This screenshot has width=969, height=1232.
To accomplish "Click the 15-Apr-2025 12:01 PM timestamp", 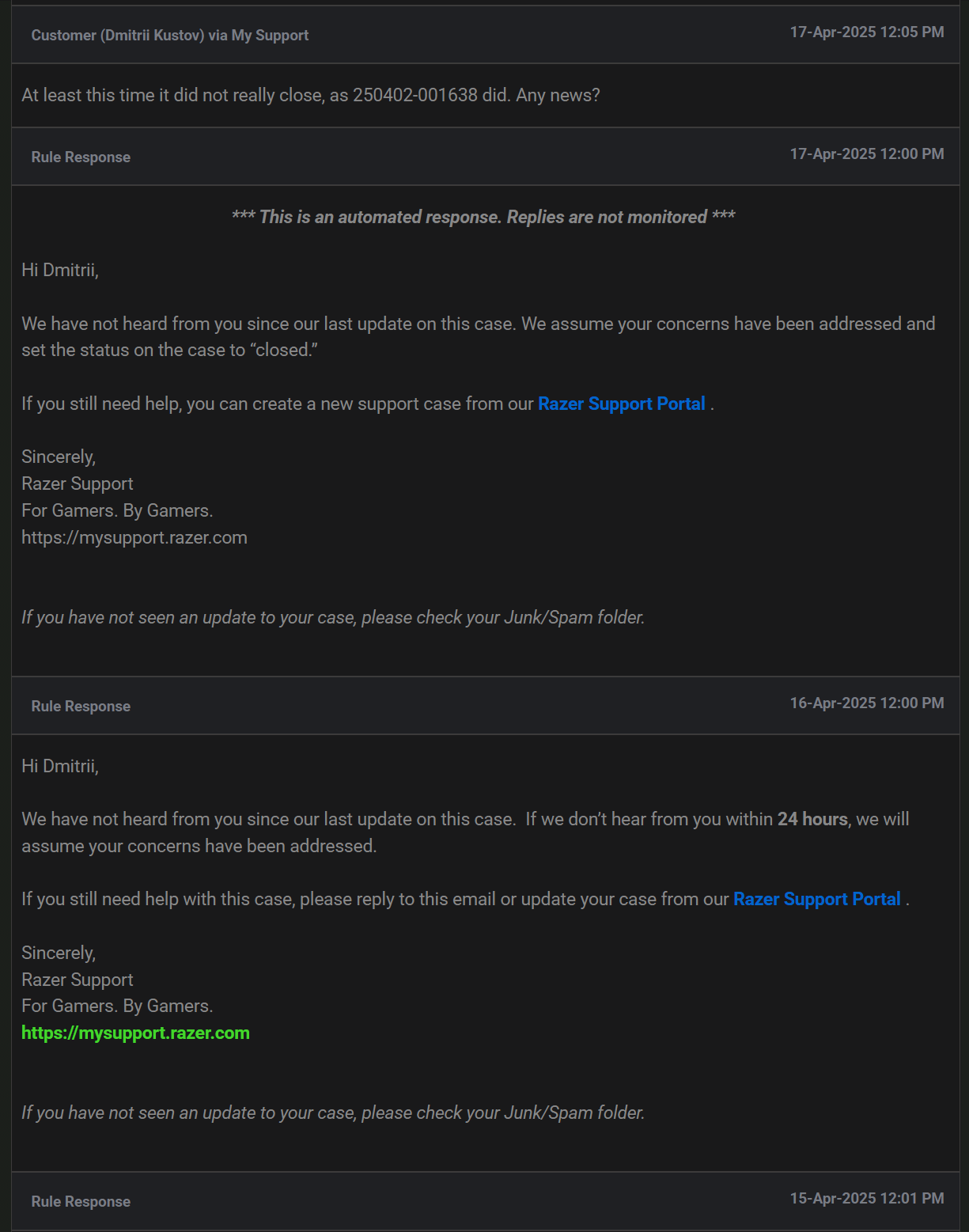I will 867,1198.
